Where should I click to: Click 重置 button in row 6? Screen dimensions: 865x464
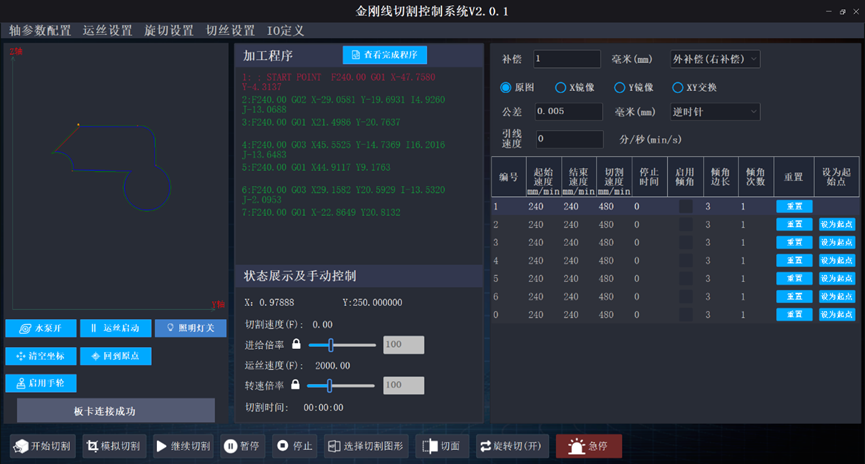coord(794,296)
